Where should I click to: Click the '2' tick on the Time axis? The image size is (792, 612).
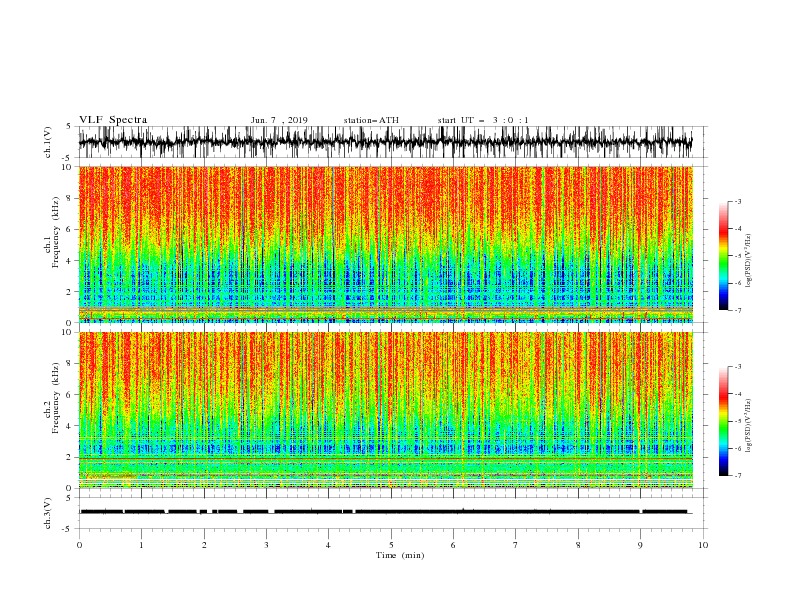tap(204, 545)
